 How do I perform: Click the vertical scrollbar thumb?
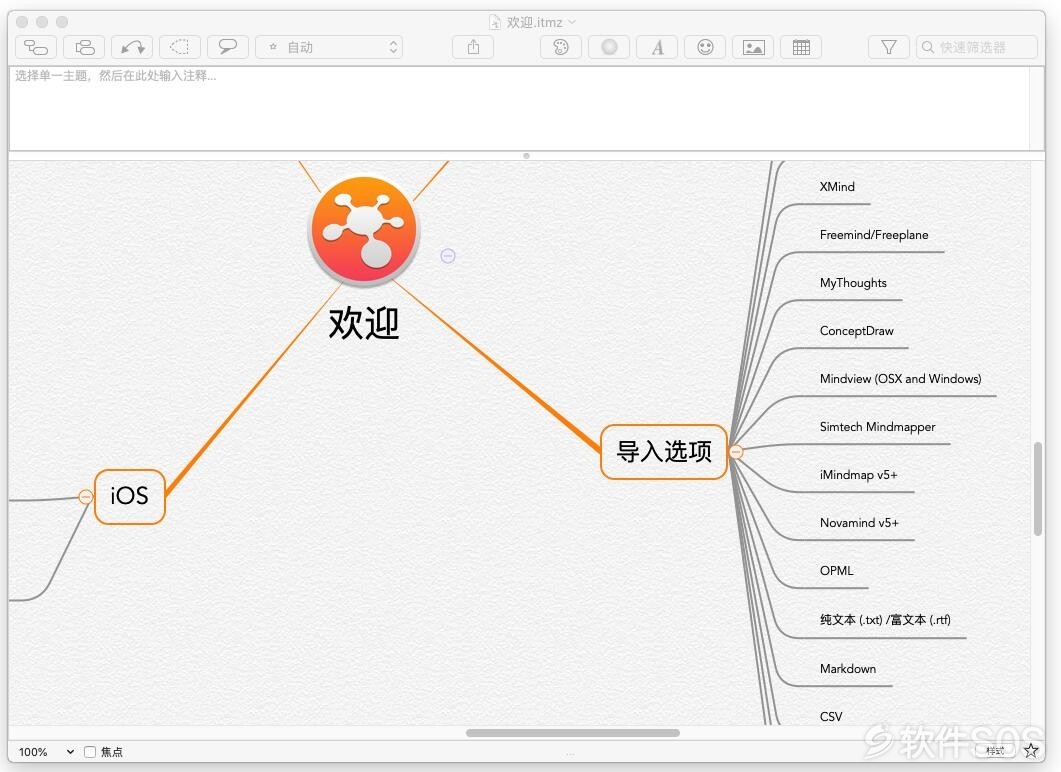click(1037, 489)
